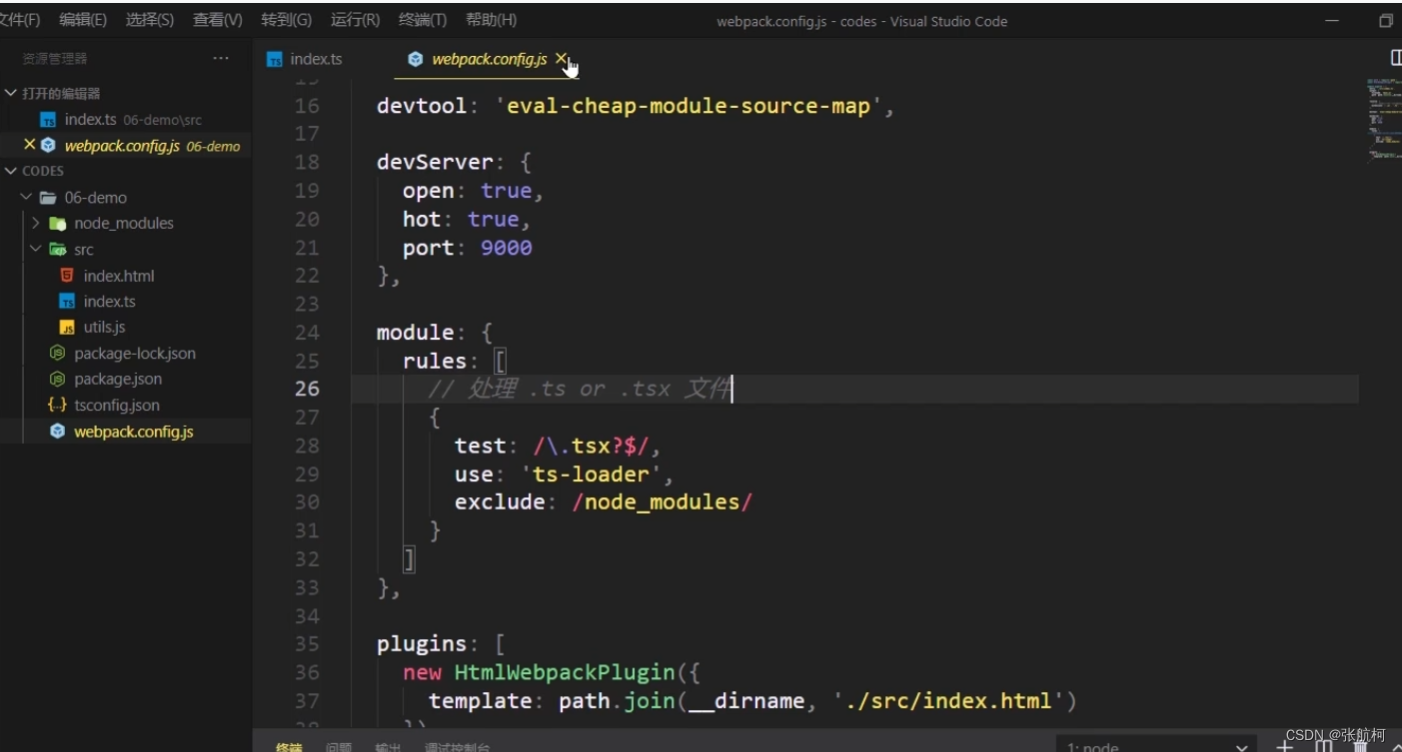This screenshot has height=752, width=1402.
Task: Restore down the VS Code window
Action: (x=1386, y=21)
